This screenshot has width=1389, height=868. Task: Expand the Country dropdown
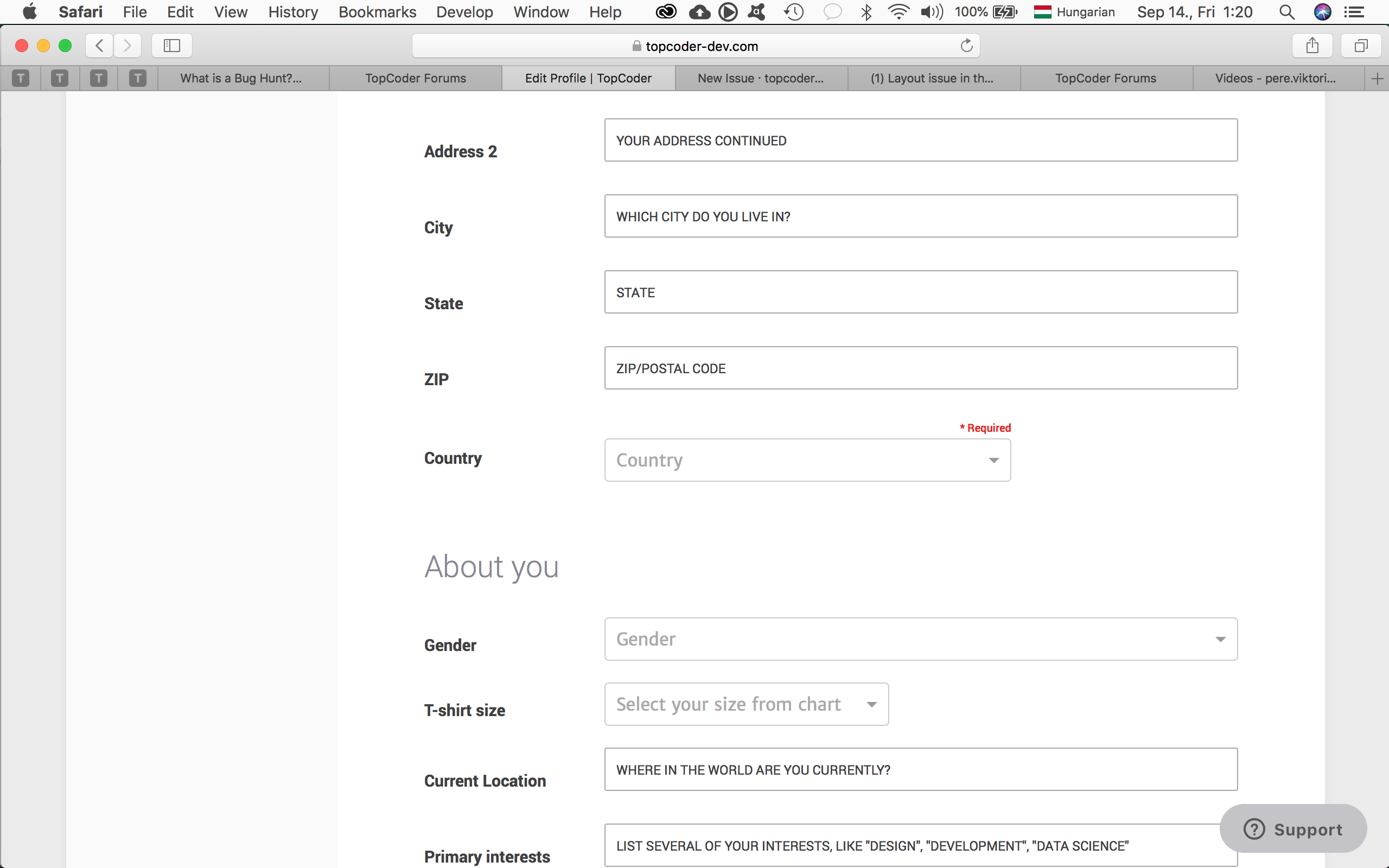807,460
